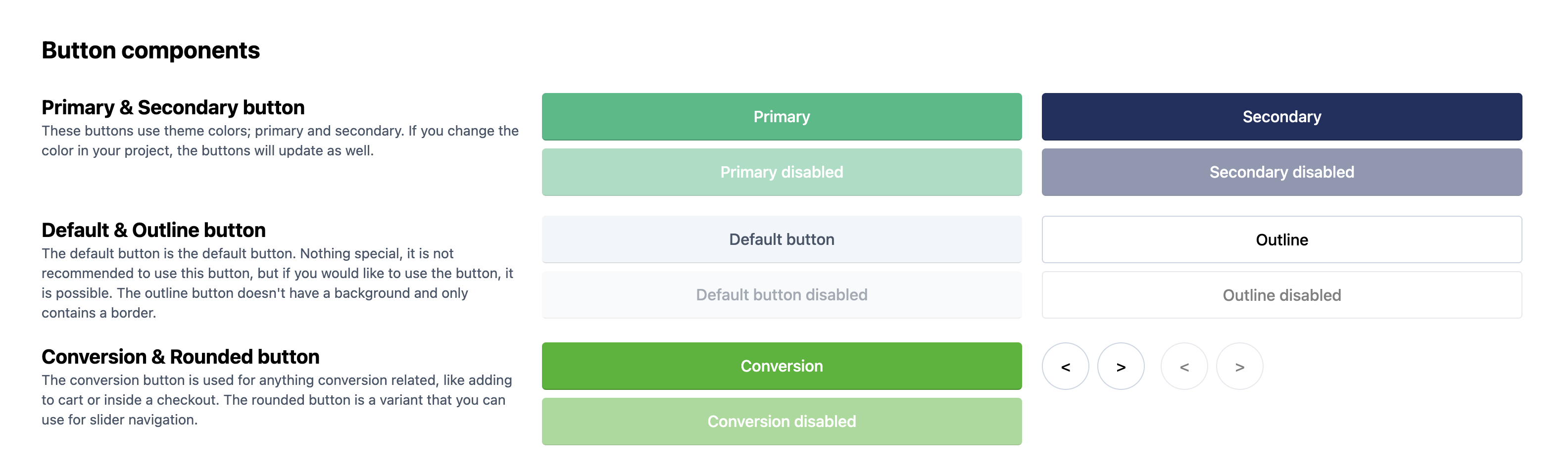This screenshot has height=472, width=1568.
Task: Click the Default & Outline button heading
Action: coord(153,231)
